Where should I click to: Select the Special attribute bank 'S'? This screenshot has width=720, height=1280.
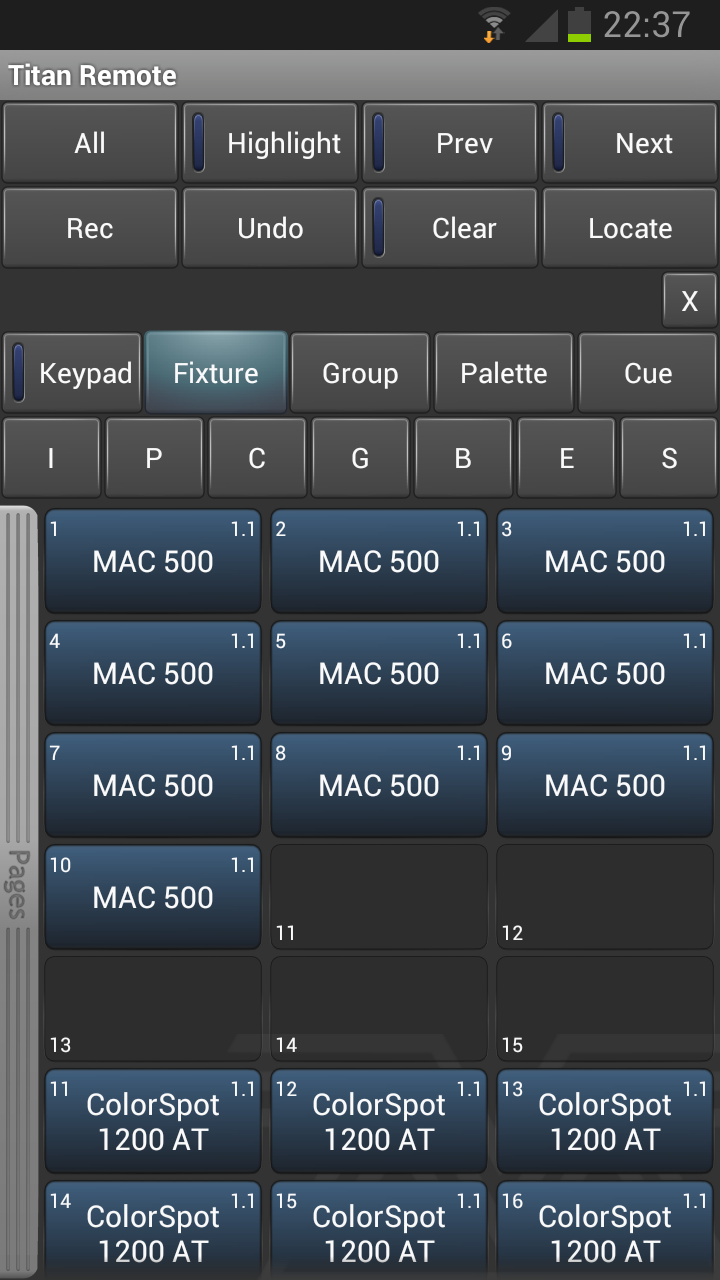point(669,457)
